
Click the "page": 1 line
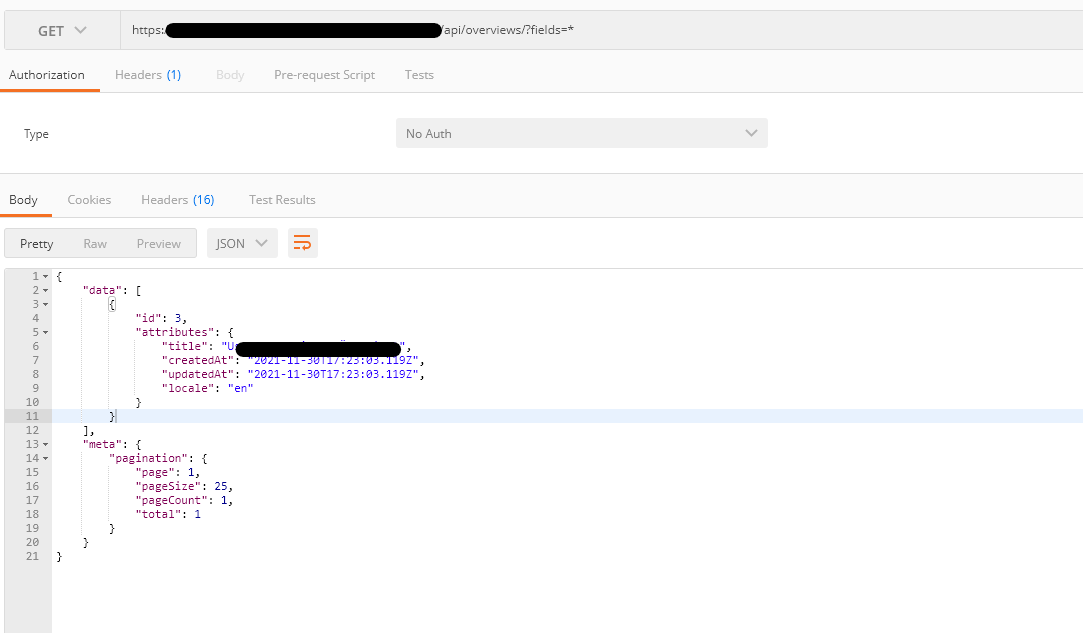coord(167,472)
